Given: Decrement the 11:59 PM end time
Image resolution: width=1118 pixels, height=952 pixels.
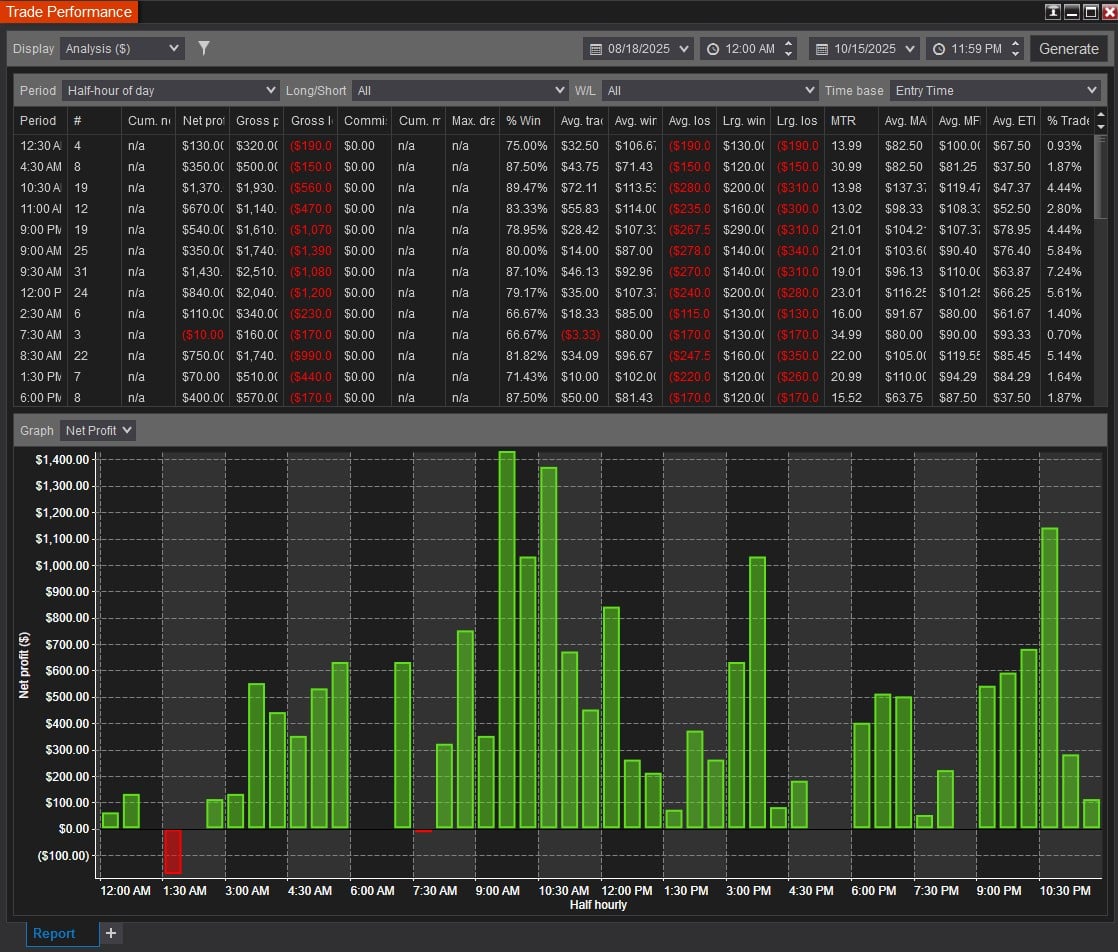Looking at the screenshot, I should point(1016,54).
